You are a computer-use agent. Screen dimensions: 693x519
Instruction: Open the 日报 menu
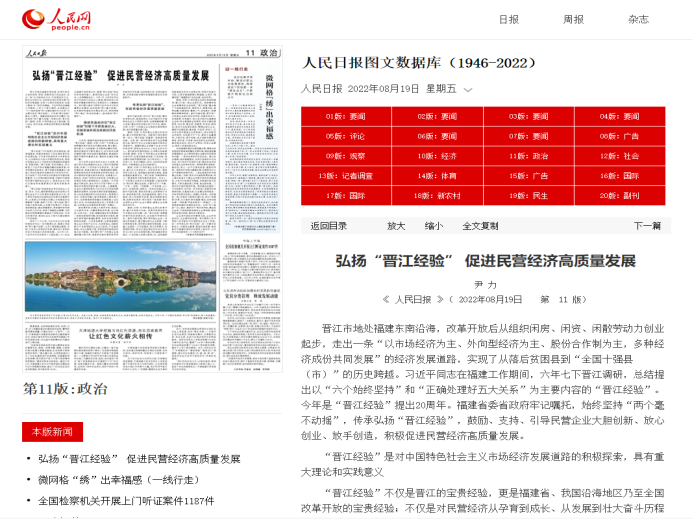(509, 19)
